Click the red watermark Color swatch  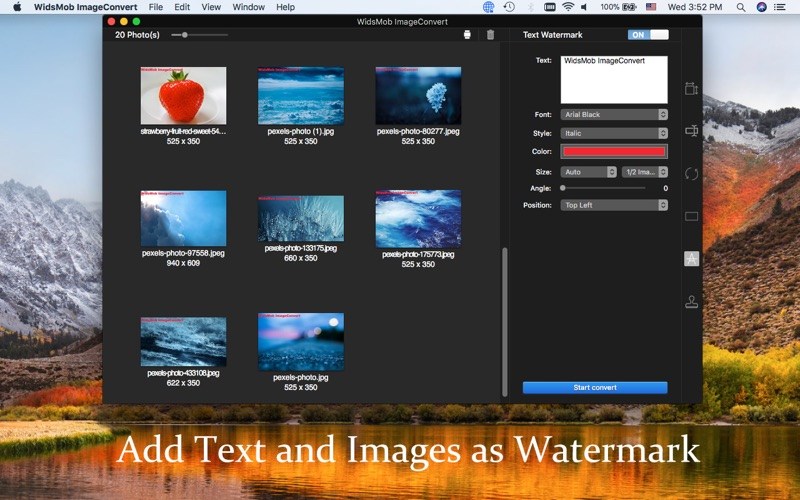coord(613,152)
